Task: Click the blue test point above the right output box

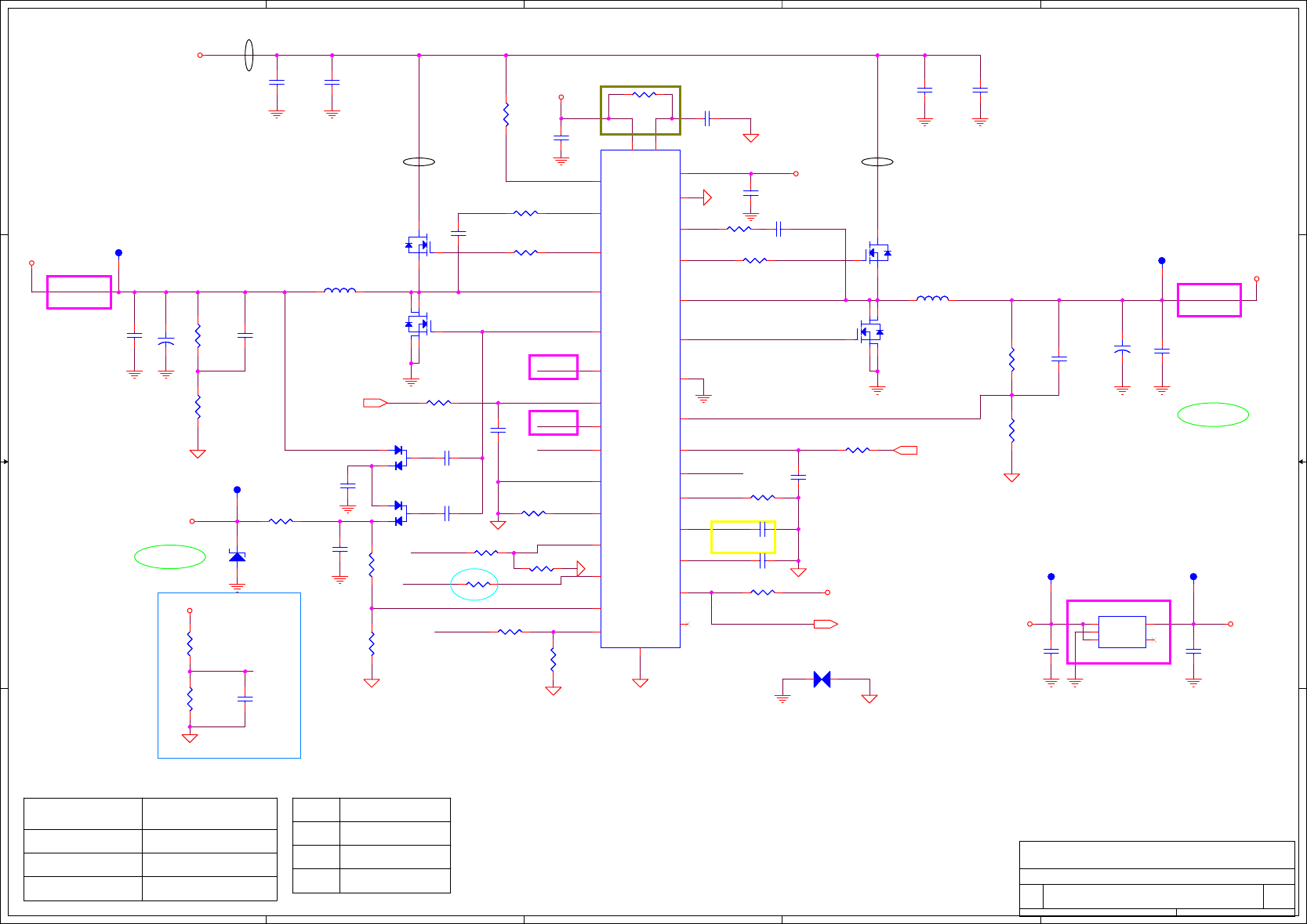Action: (1162, 260)
